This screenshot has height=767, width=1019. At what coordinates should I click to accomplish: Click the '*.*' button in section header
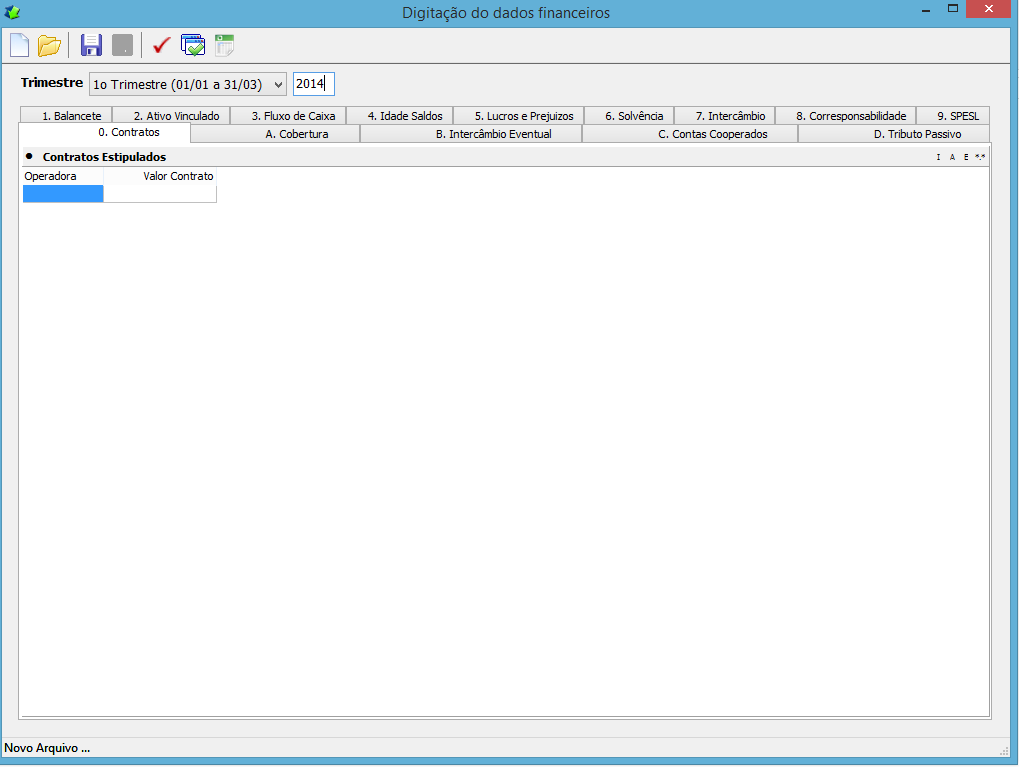point(980,157)
